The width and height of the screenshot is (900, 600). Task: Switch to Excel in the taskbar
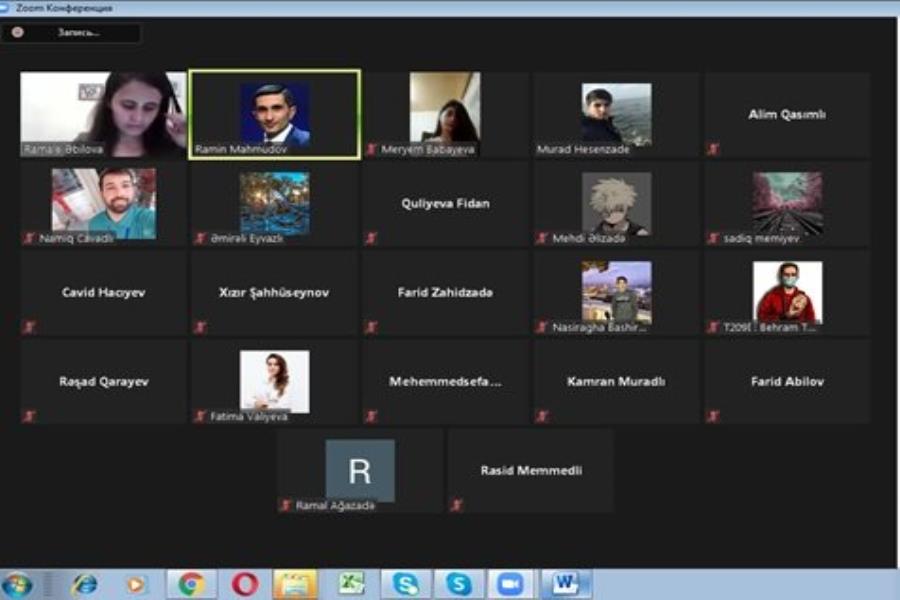(x=351, y=584)
